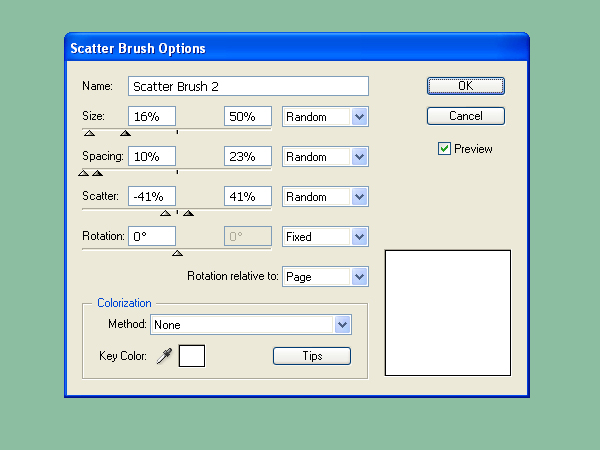This screenshot has width=600, height=450.
Task: Click the Spacing maximum field showing 23%
Action: click(x=248, y=157)
